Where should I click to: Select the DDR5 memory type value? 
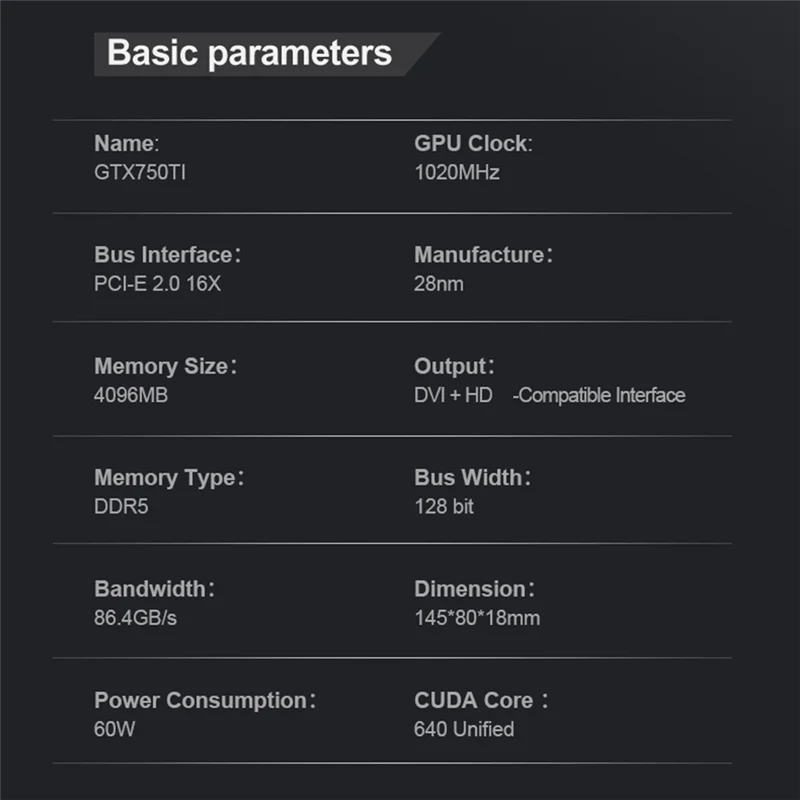(x=121, y=507)
